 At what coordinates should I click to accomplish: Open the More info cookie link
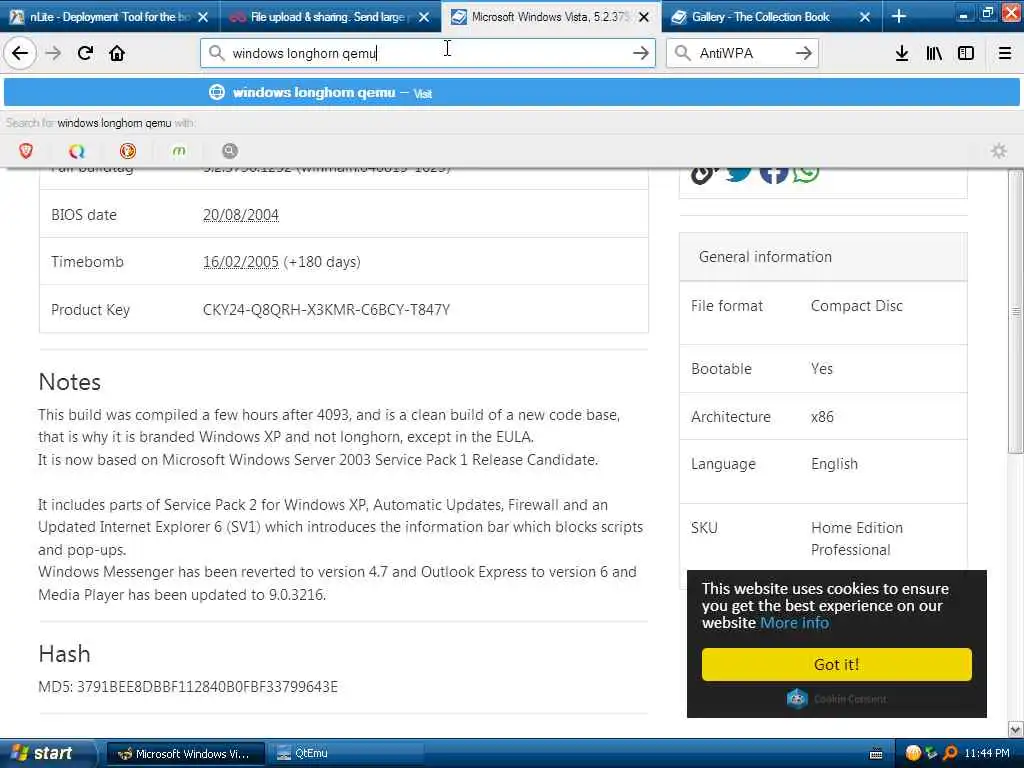794,623
